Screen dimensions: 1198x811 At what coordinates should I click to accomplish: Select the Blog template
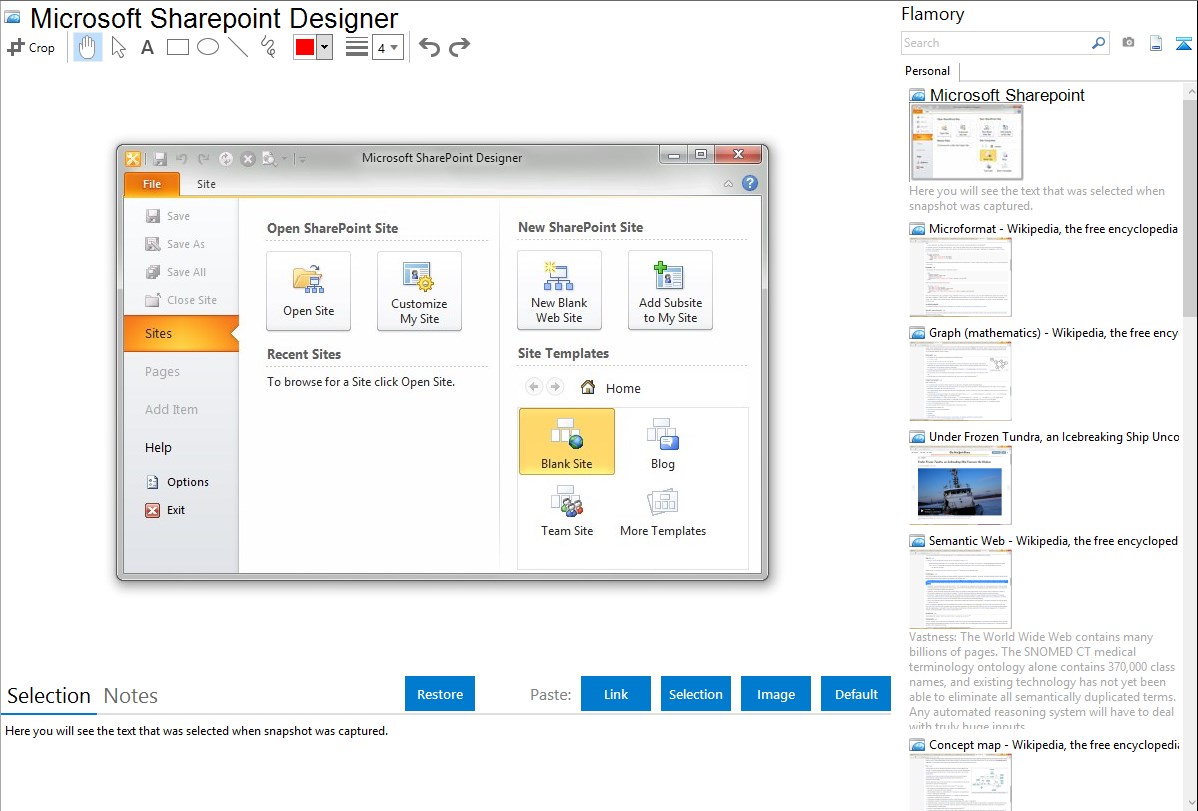pyautogui.click(x=662, y=442)
